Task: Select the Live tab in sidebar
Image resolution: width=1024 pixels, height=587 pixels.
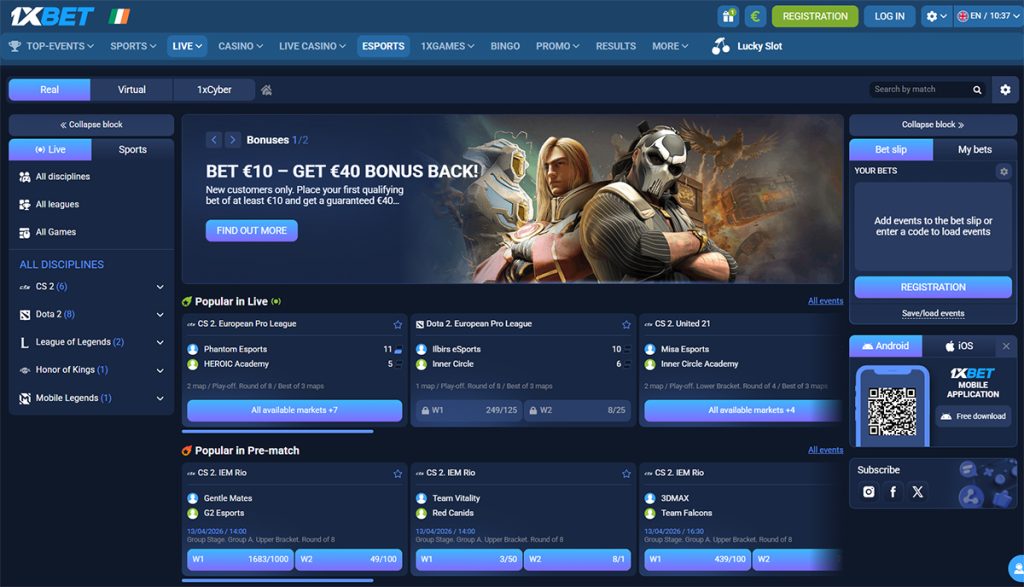Action: click(x=50, y=150)
